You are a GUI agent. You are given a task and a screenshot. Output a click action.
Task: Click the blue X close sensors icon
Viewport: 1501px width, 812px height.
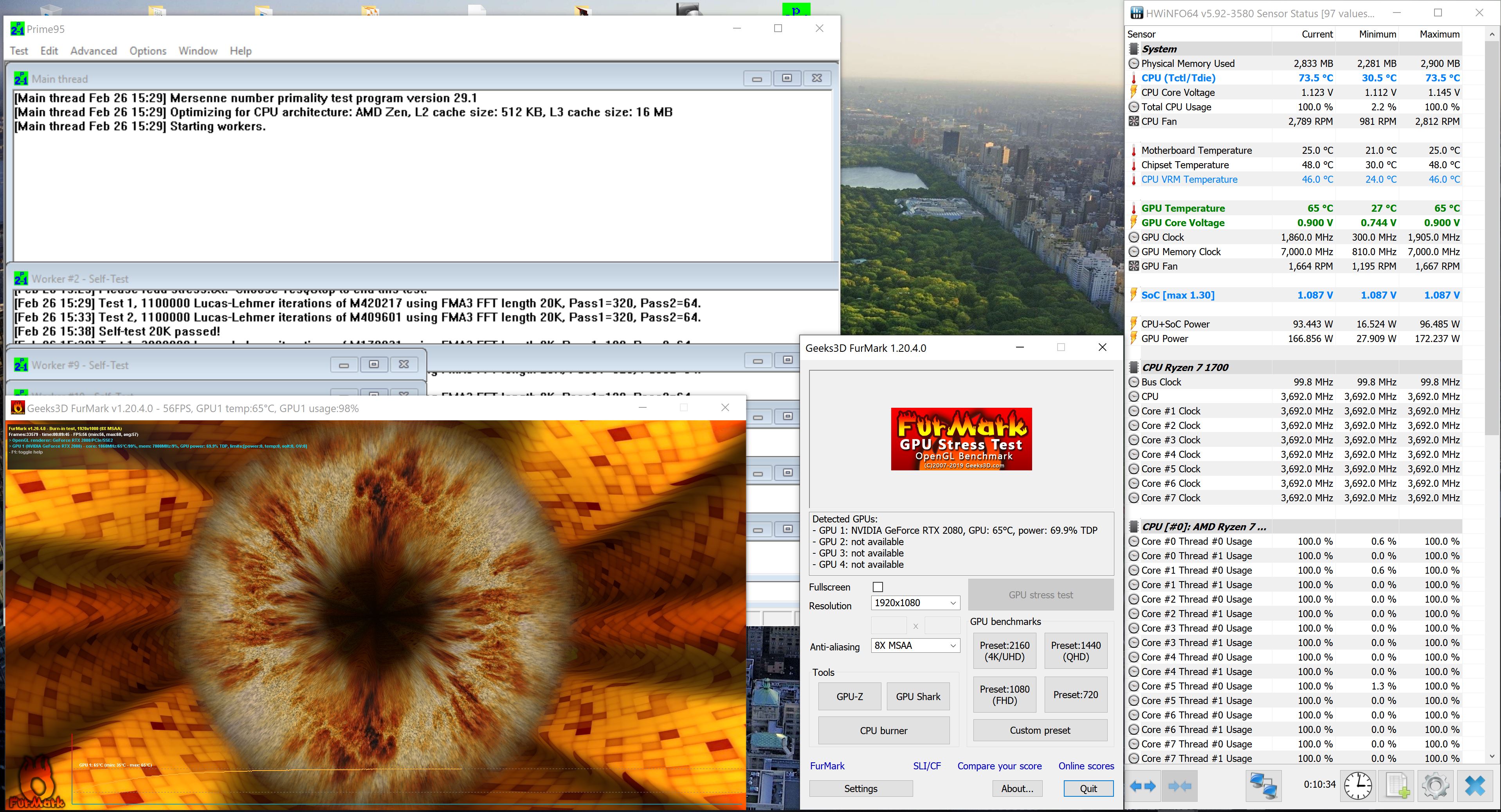[1475, 787]
